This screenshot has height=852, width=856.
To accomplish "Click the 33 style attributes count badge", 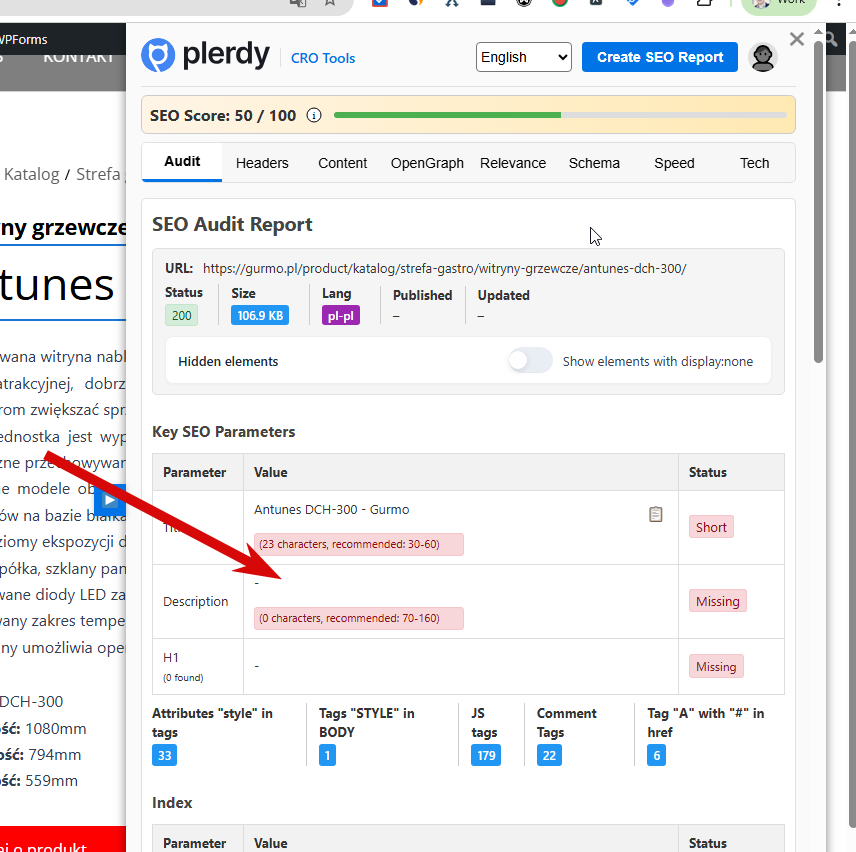I will (x=164, y=755).
